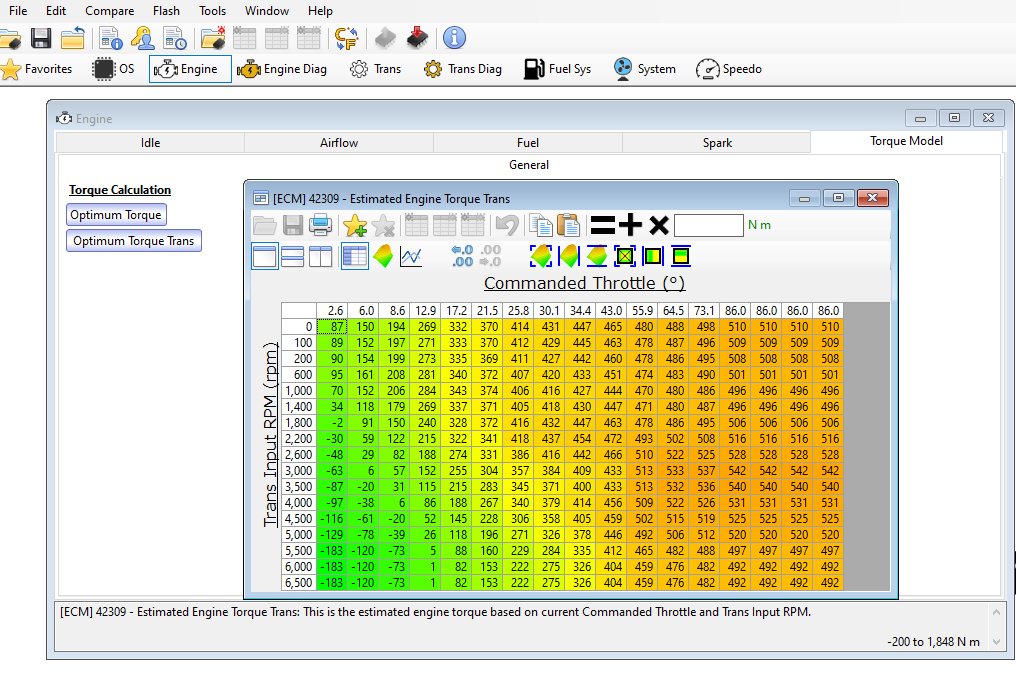Open Trans Diag section
1016x680 pixels.
(463, 69)
